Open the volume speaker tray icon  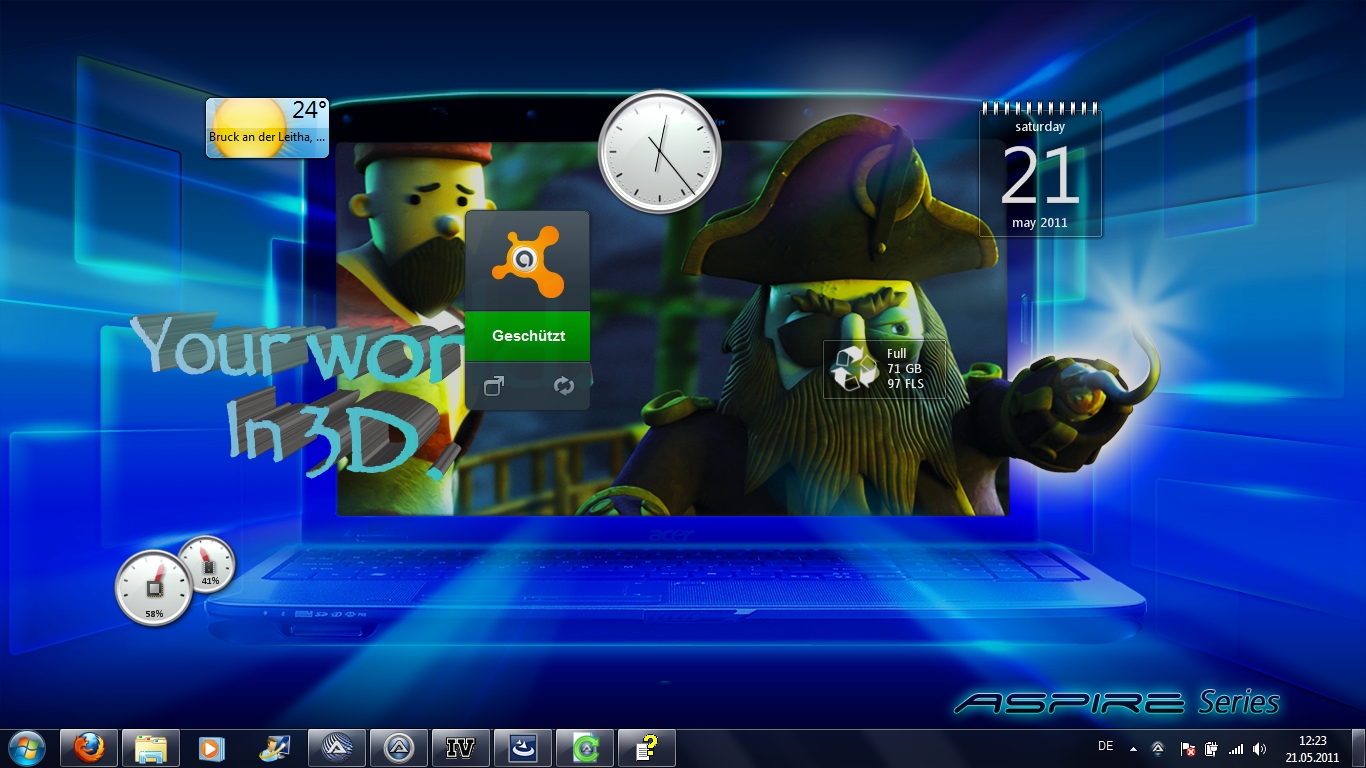tap(1259, 749)
